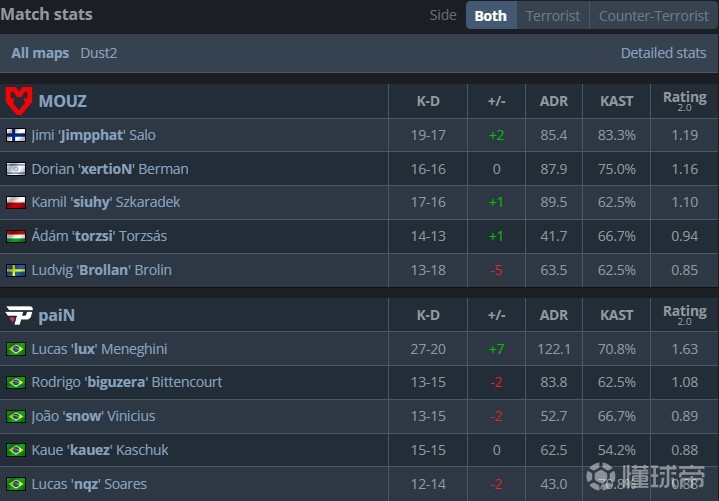
Task: Click the MOUZ team name link
Action: [x=62, y=101]
